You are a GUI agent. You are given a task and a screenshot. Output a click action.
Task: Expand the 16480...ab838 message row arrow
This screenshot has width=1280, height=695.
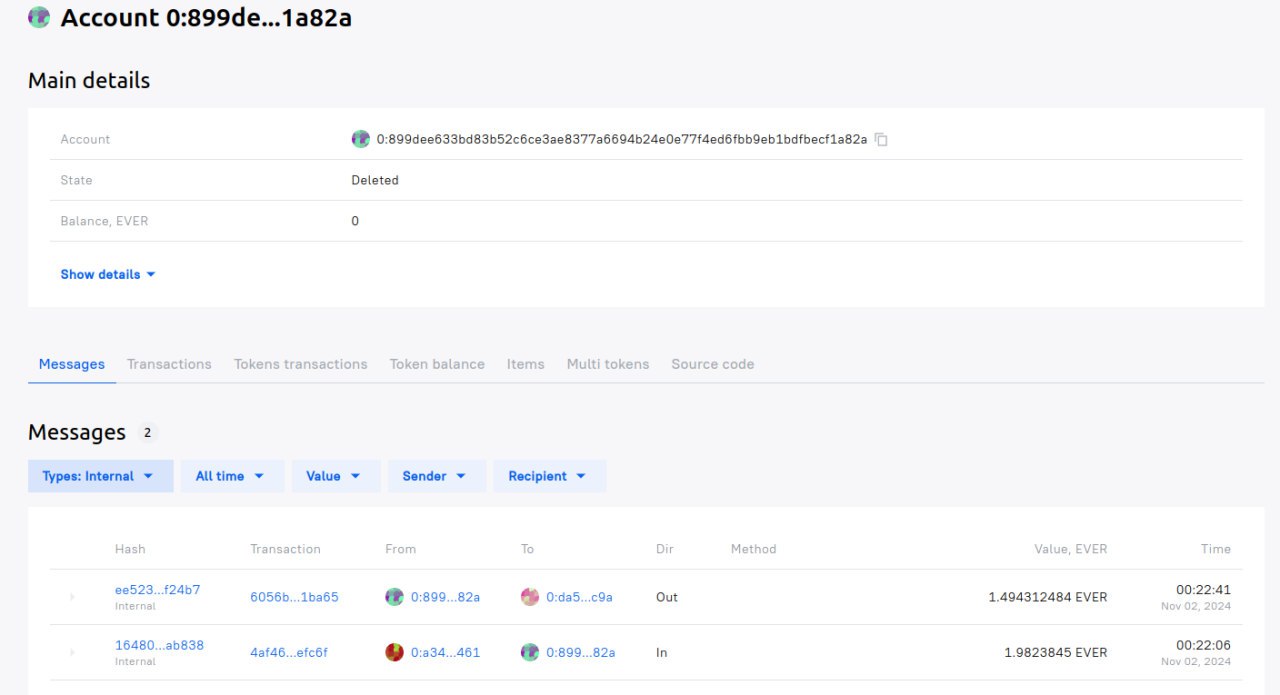coord(72,652)
